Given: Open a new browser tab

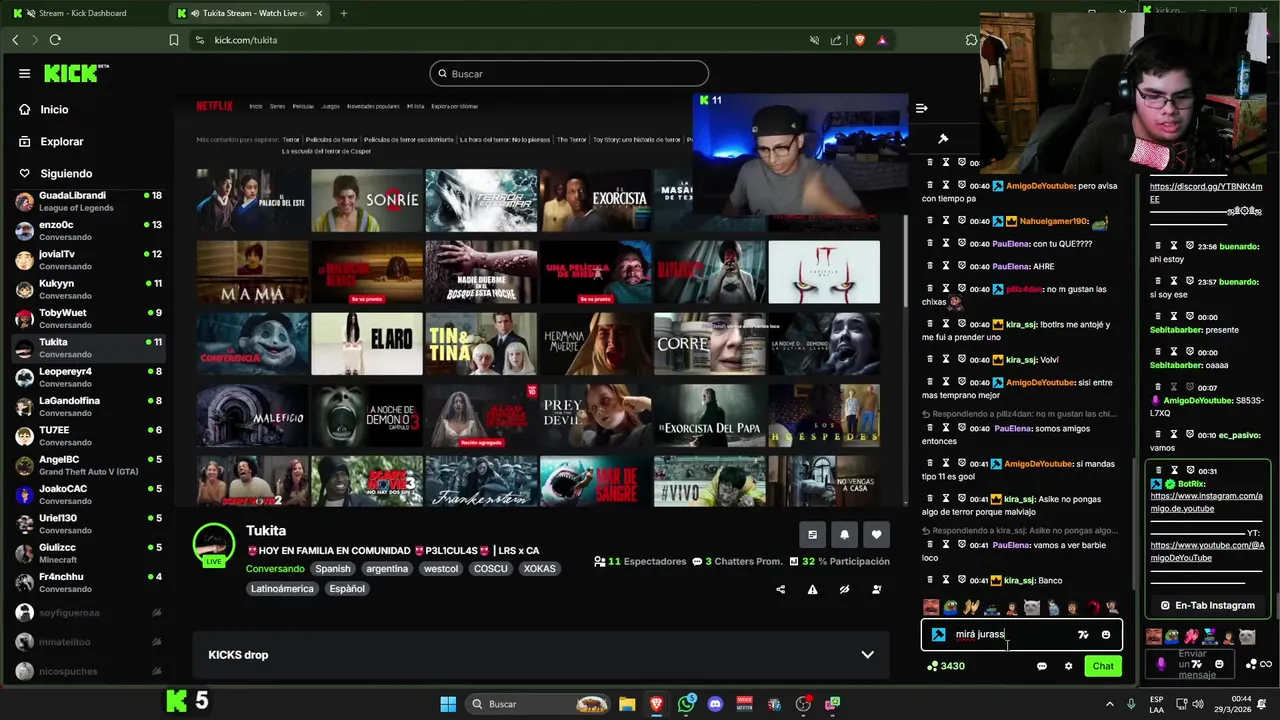Looking at the screenshot, I should pyautogui.click(x=343, y=13).
